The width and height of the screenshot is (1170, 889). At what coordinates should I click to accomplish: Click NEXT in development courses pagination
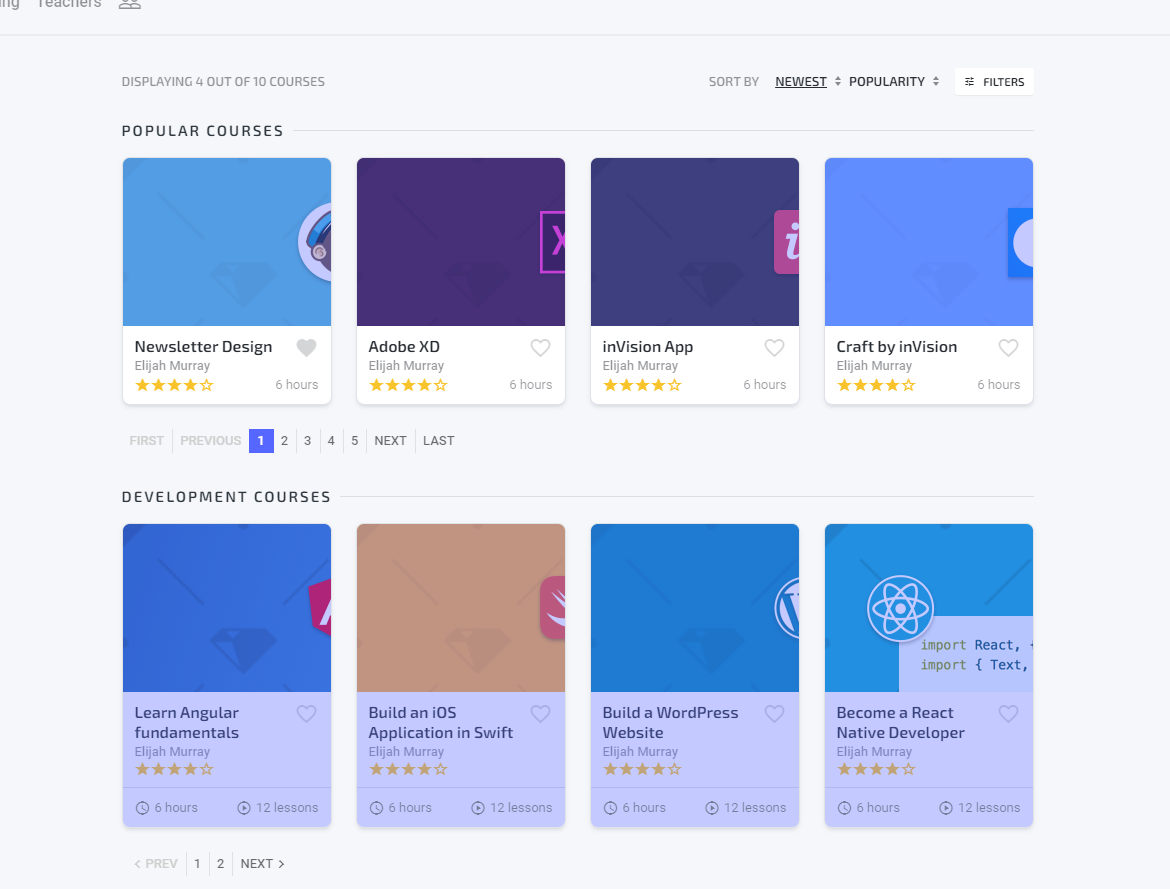pyautogui.click(x=262, y=864)
